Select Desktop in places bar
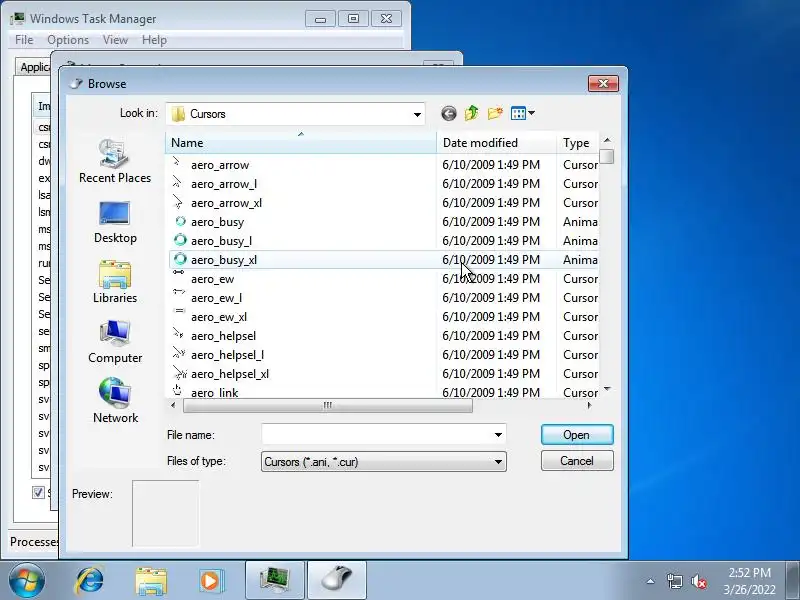 tap(115, 222)
